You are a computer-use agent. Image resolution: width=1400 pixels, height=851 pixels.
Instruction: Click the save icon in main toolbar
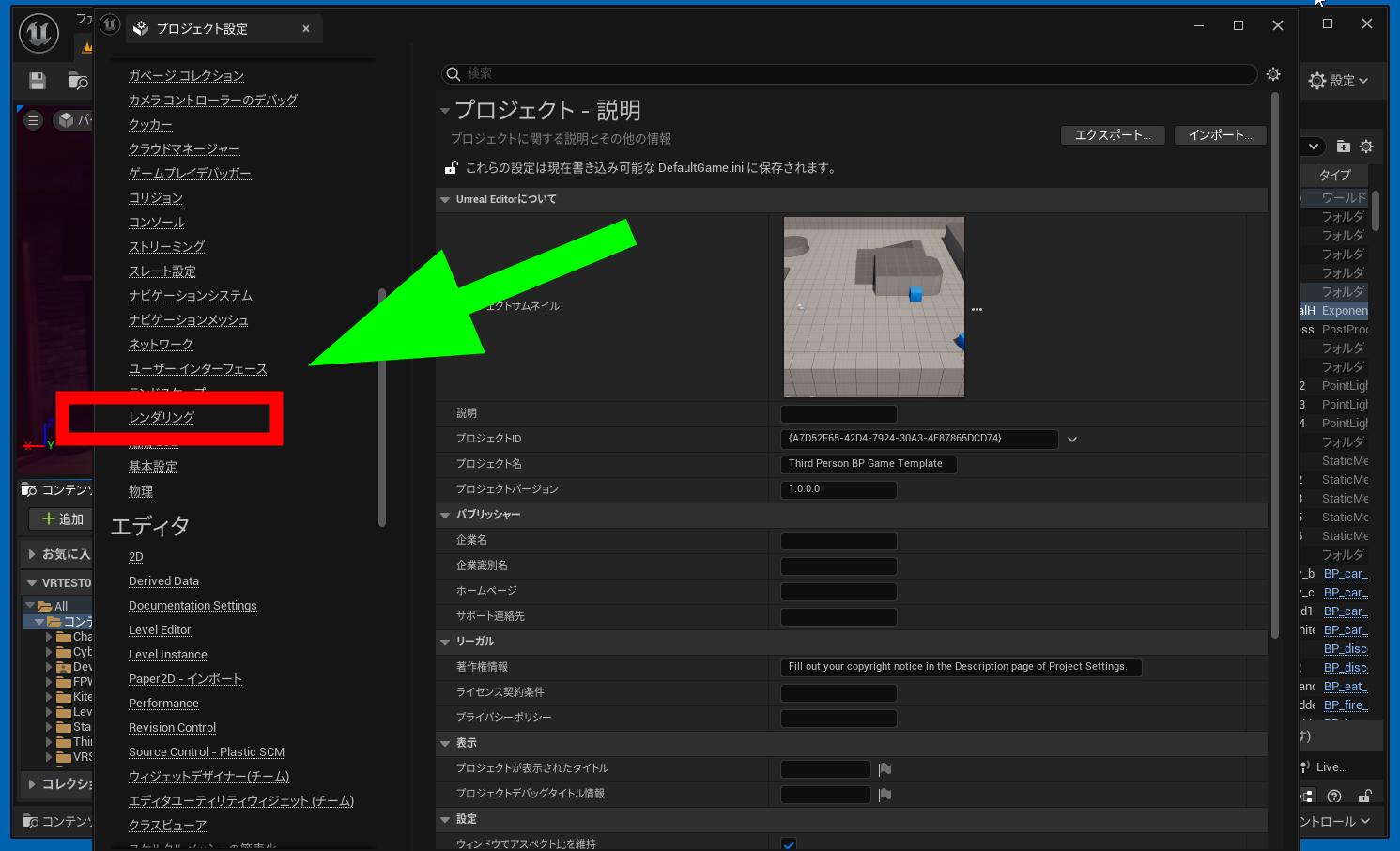(38, 82)
